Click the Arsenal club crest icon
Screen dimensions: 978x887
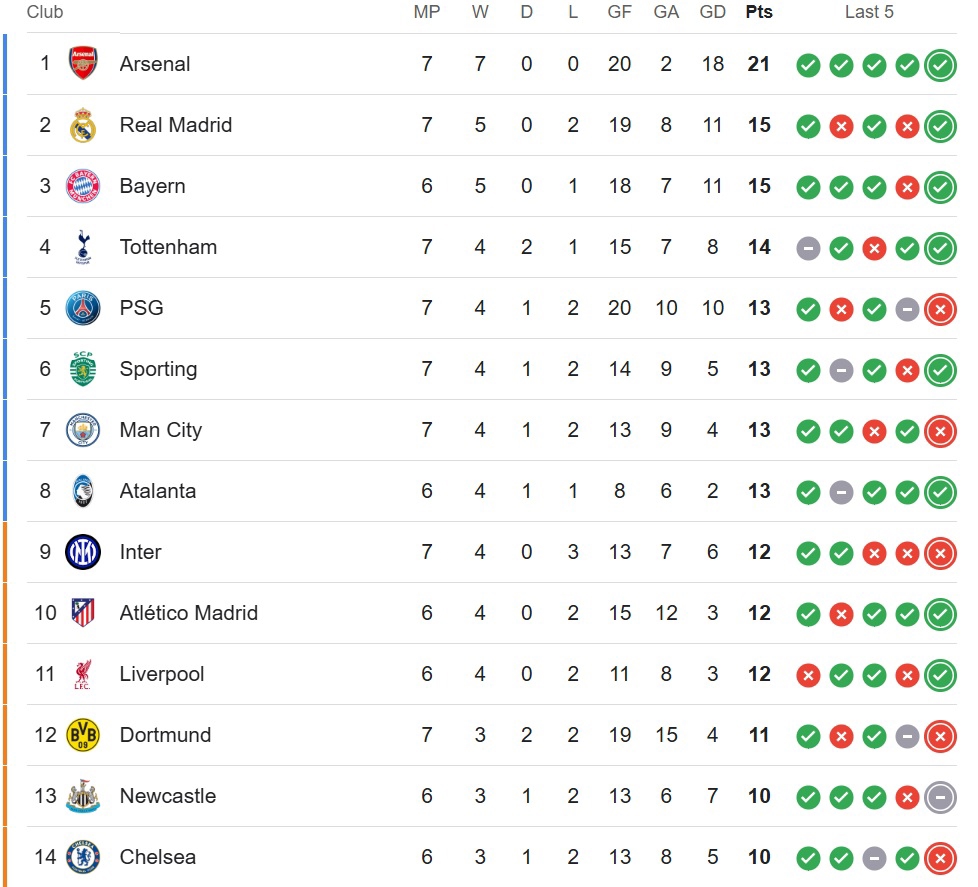point(83,64)
